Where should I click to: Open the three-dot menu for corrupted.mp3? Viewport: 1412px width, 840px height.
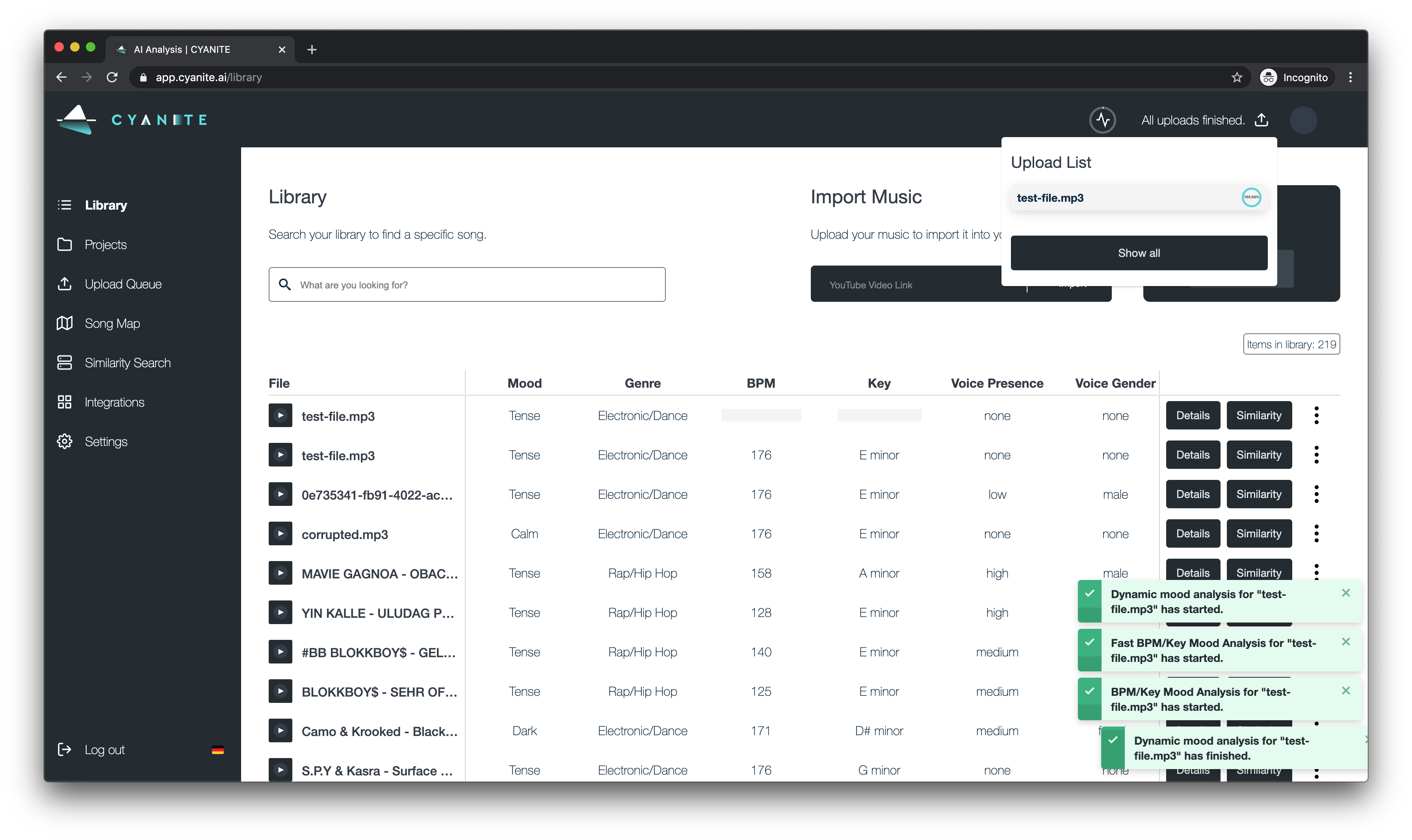1317,533
